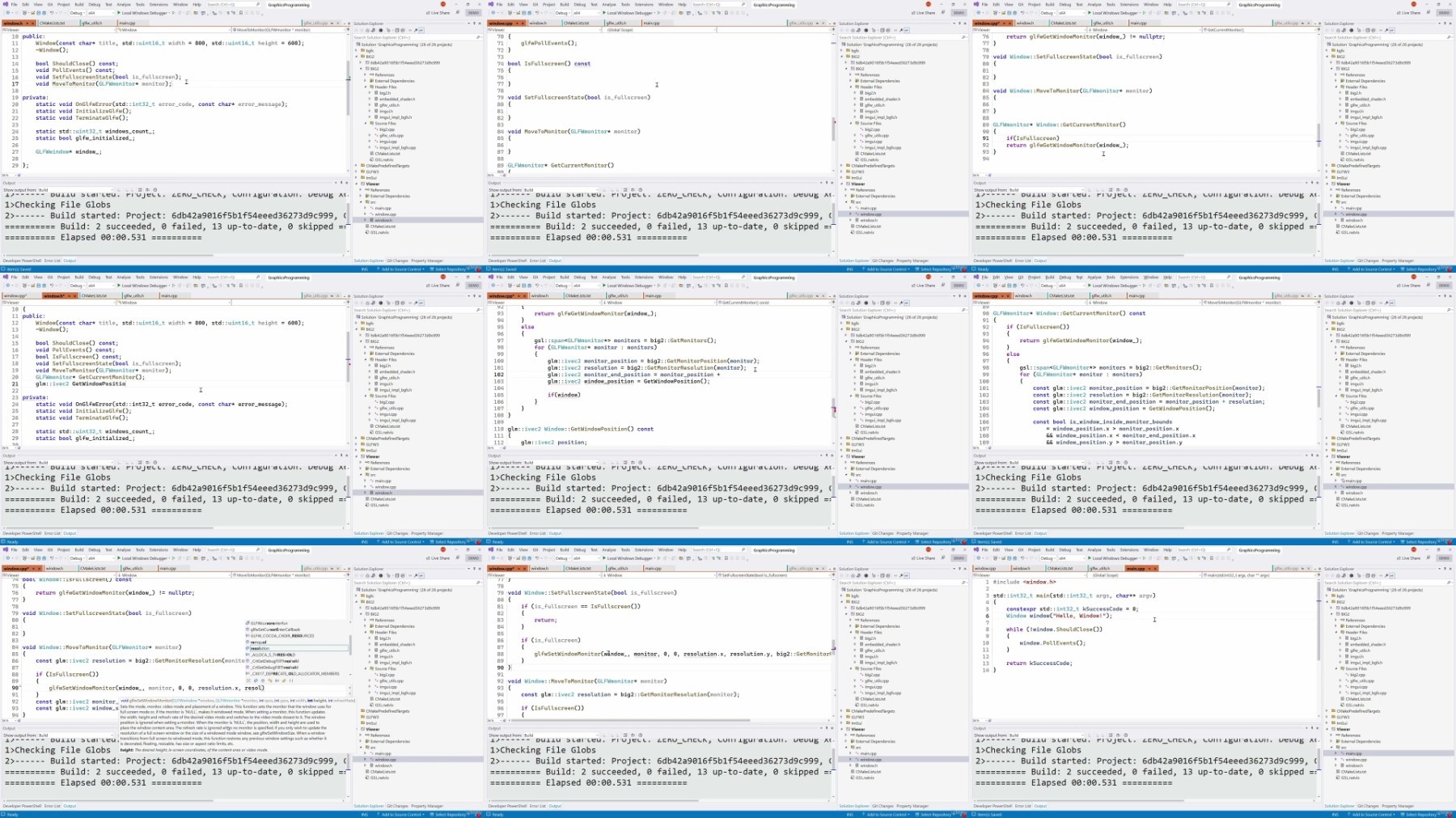This screenshot has width=1456, height=818.
Task: Open File menu in the top-left screenshot
Action: click(15, 4)
